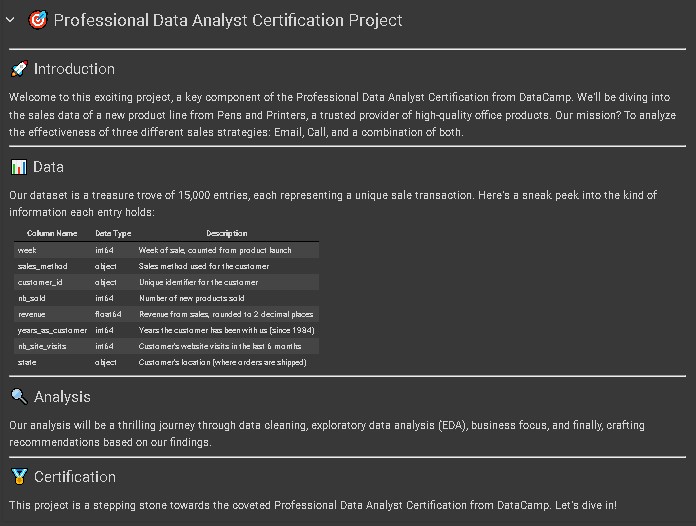The width and height of the screenshot is (696, 526).
Task: Click the magnifying glass icon beside Analysis
Action: [18, 397]
